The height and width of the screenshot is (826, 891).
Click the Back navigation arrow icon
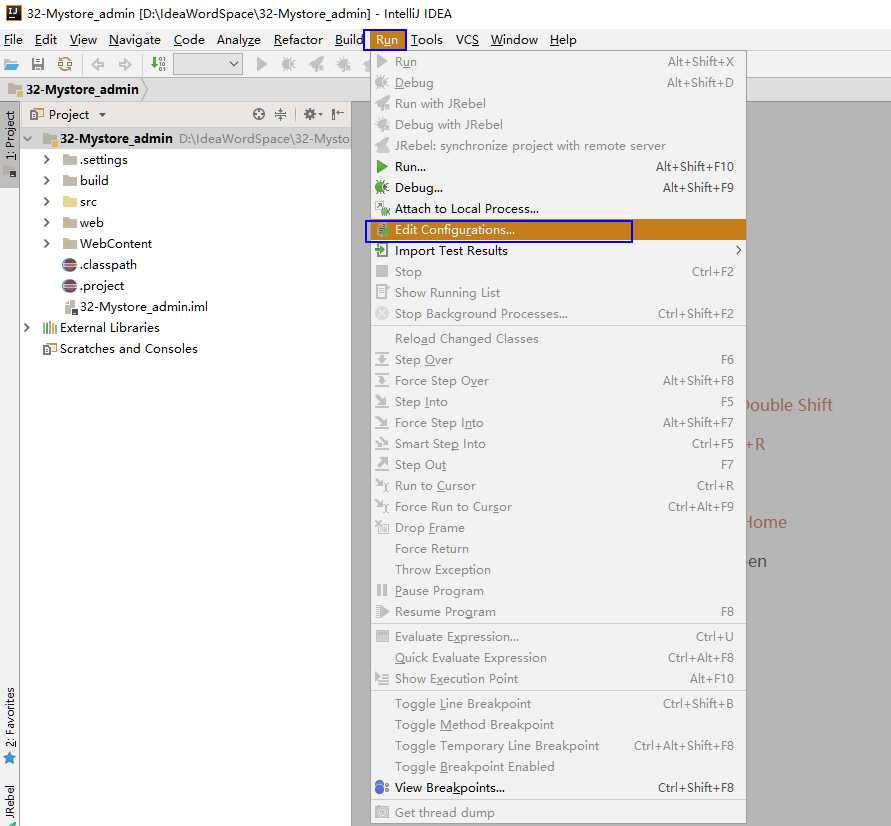point(98,64)
